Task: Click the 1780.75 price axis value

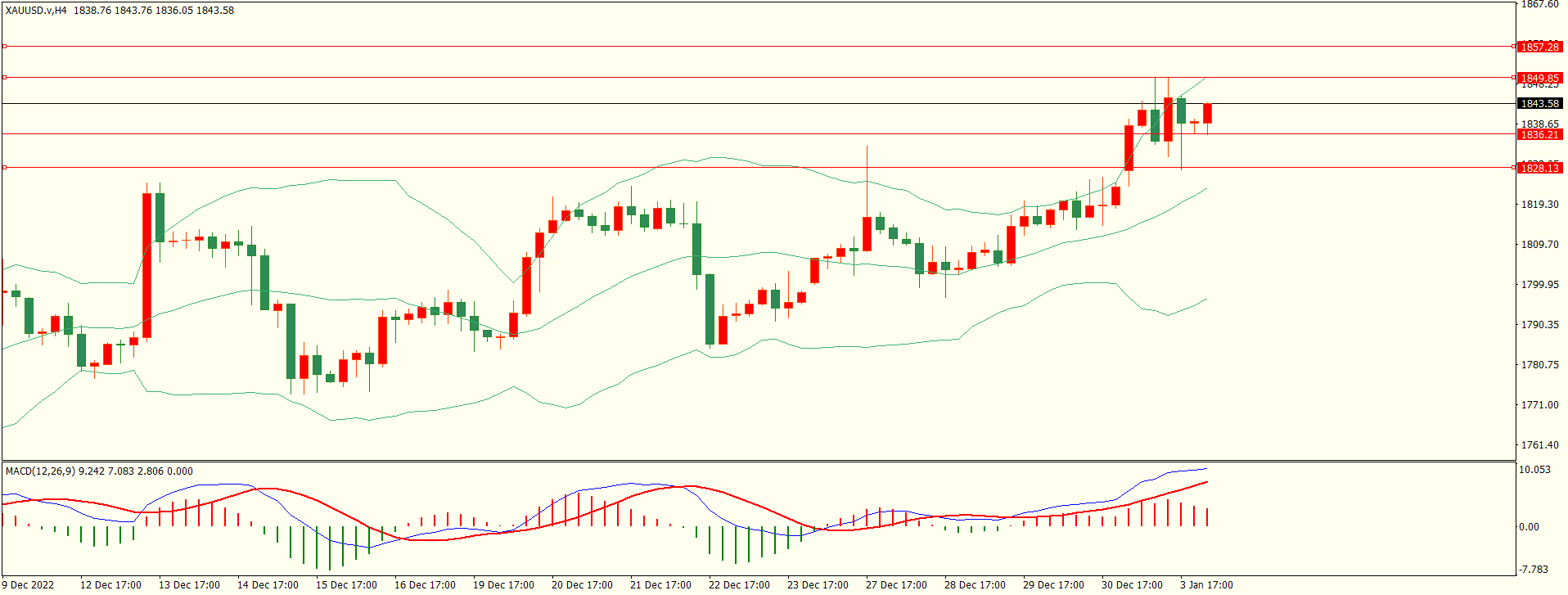Action: (1539, 365)
